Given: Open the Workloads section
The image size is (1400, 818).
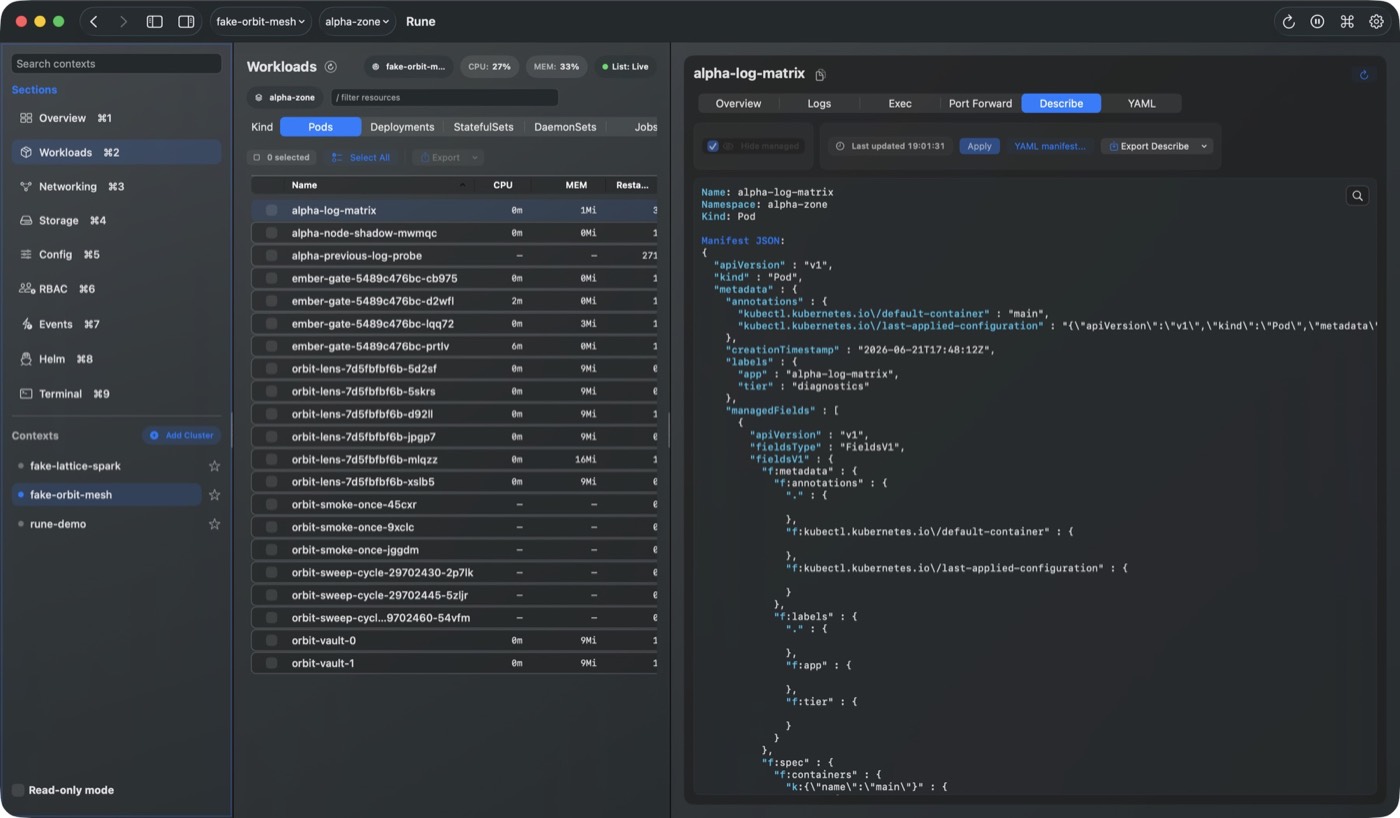Looking at the screenshot, I should (x=116, y=152).
